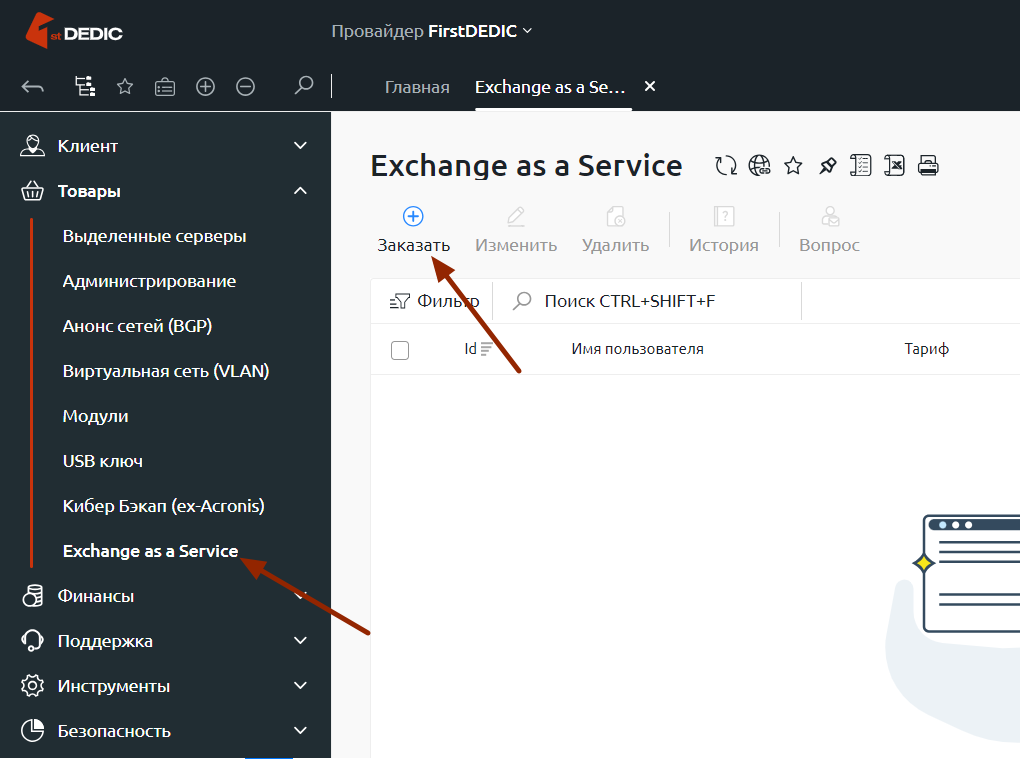1020x759 pixels.
Task: Click the circled minus icon in top toolbar
Action: coord(245,87)
